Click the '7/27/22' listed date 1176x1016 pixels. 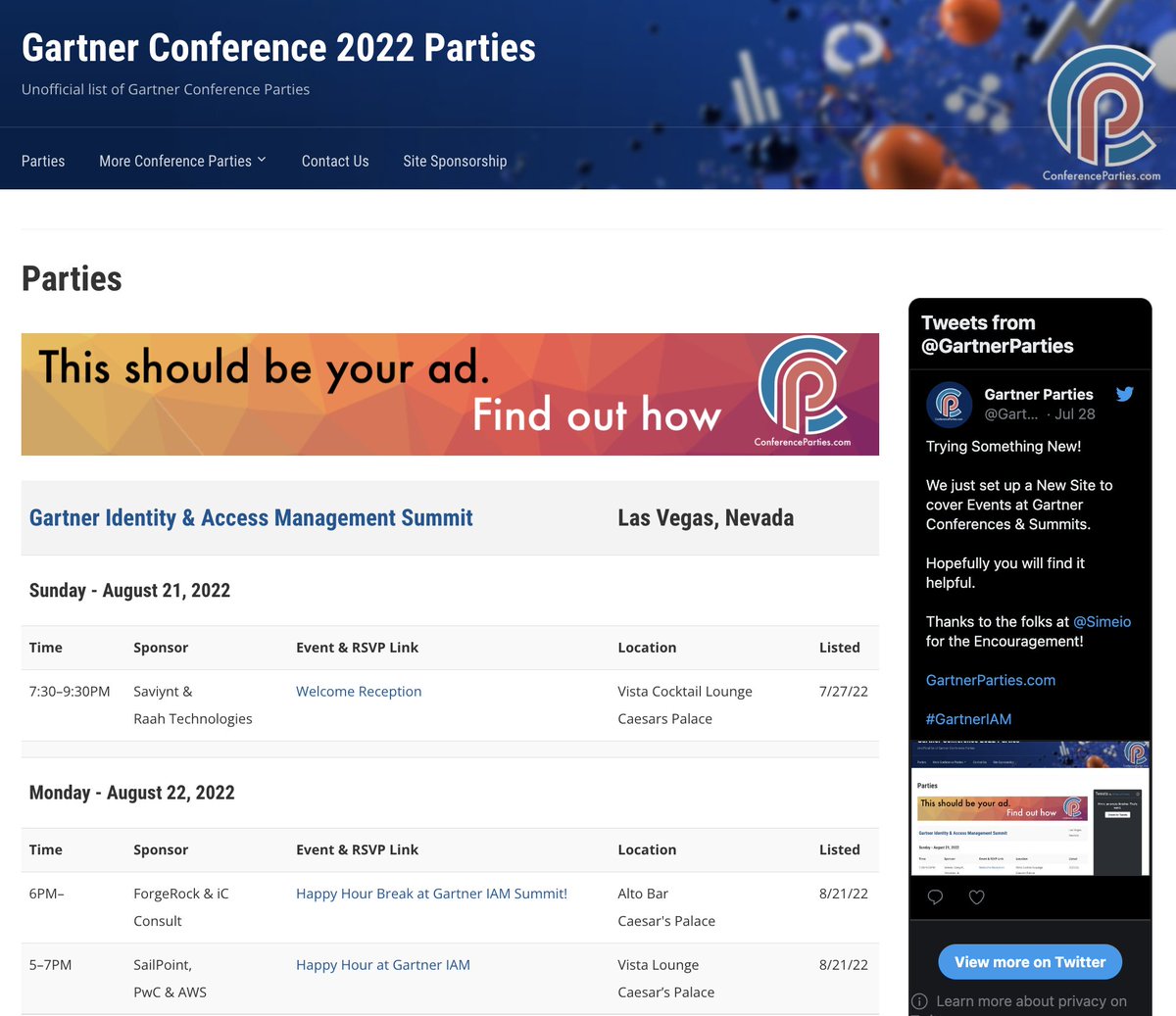[x=844, y=691]
